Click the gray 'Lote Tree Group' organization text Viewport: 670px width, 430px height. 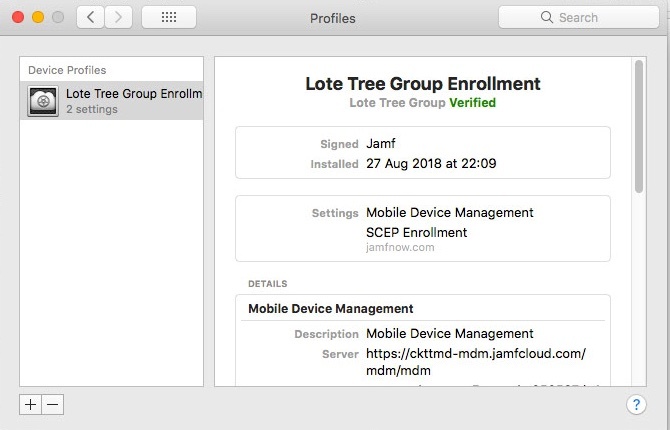397,103
